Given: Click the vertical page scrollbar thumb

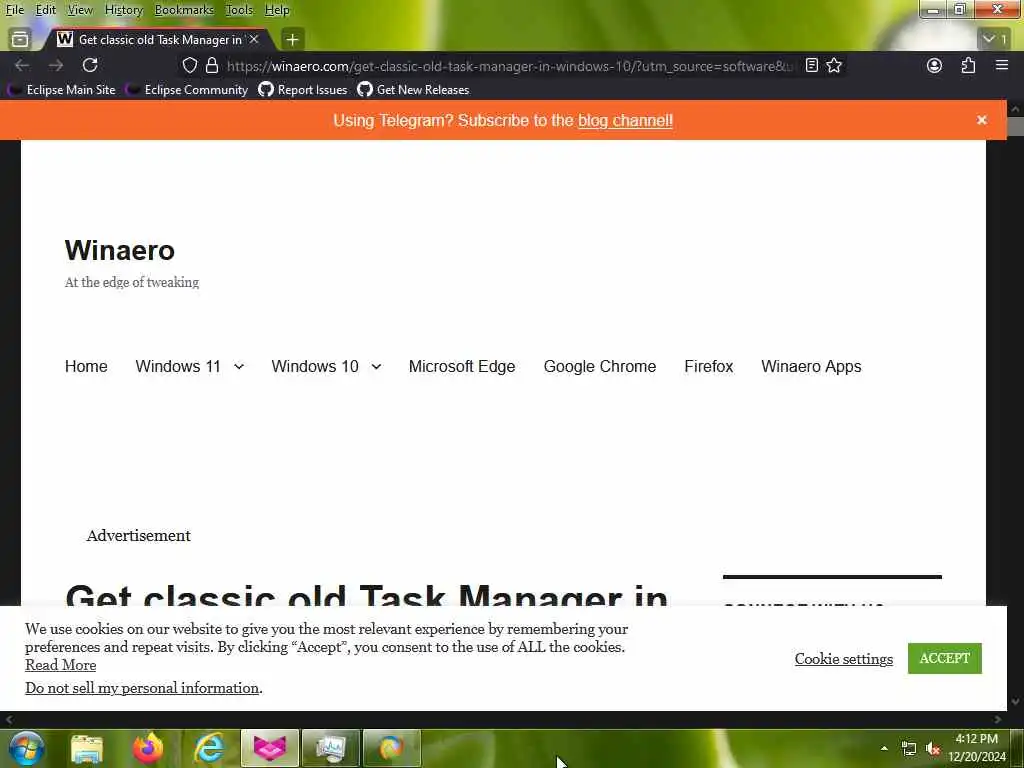Looking at the screenshot, I should (x=1016, y=127).
